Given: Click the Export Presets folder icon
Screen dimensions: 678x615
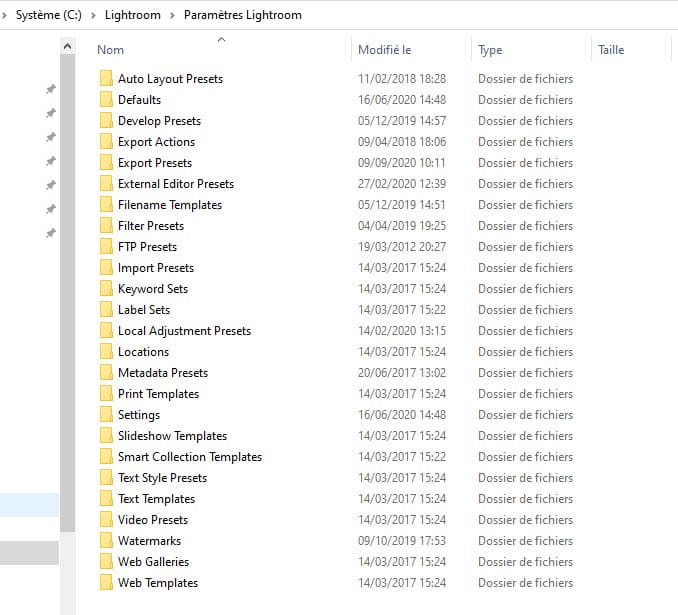Looking at the screenshot, I should coord(106,163).
